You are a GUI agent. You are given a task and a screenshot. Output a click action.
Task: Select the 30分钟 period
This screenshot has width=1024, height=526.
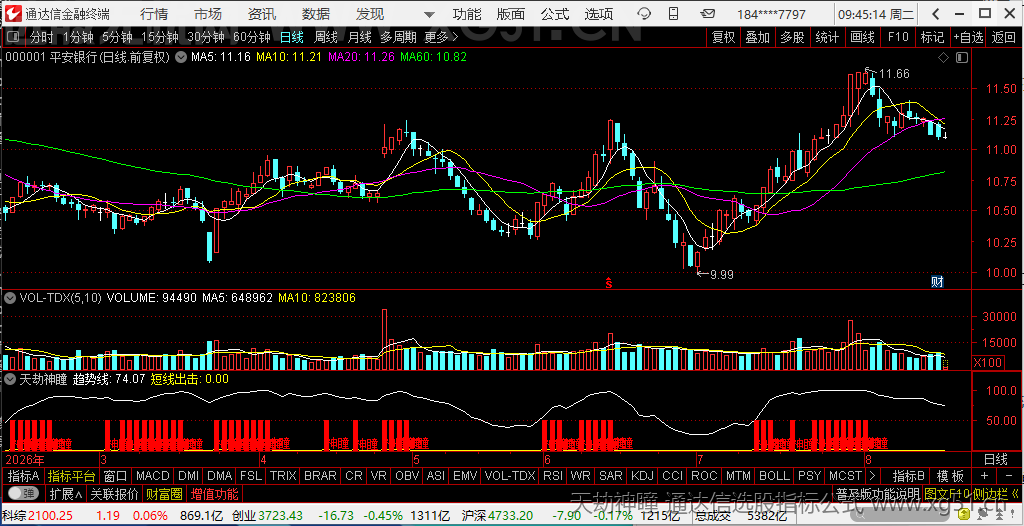point(206,37)
